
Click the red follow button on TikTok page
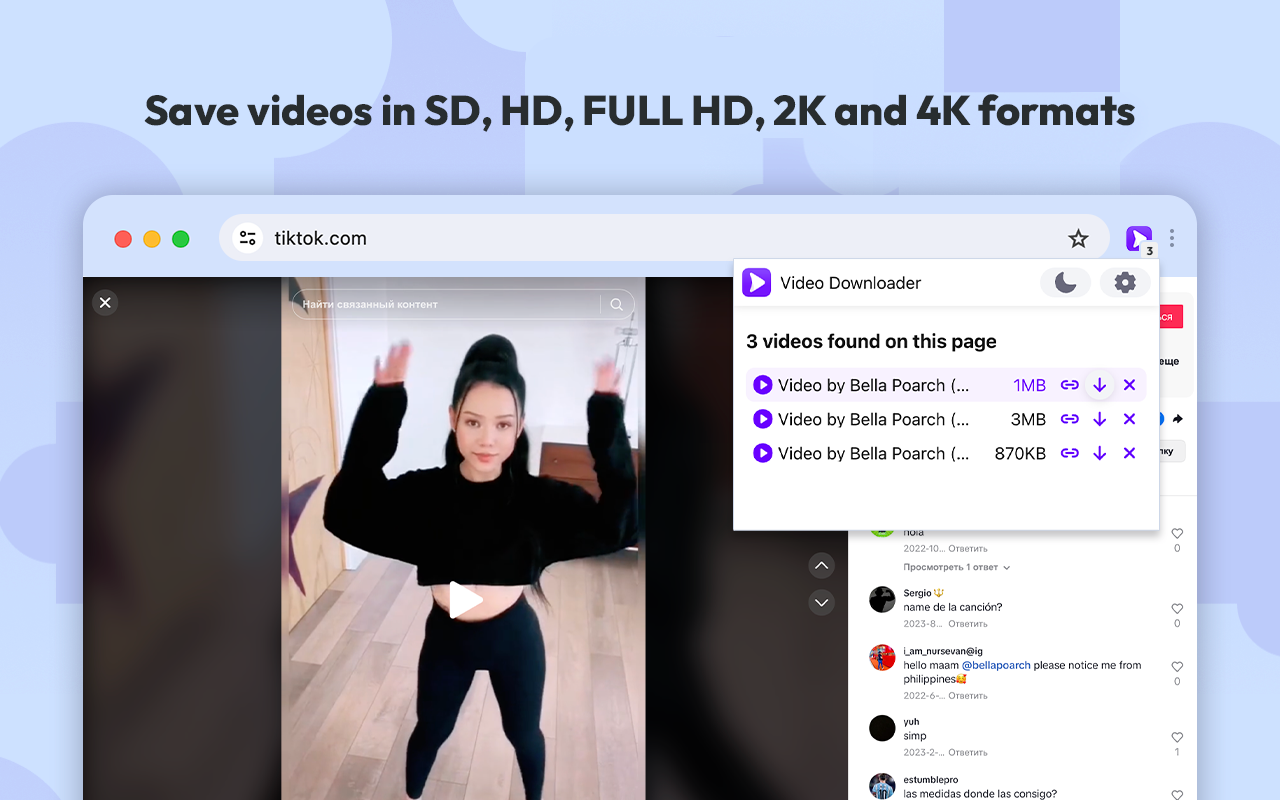tap(1171, 317)
